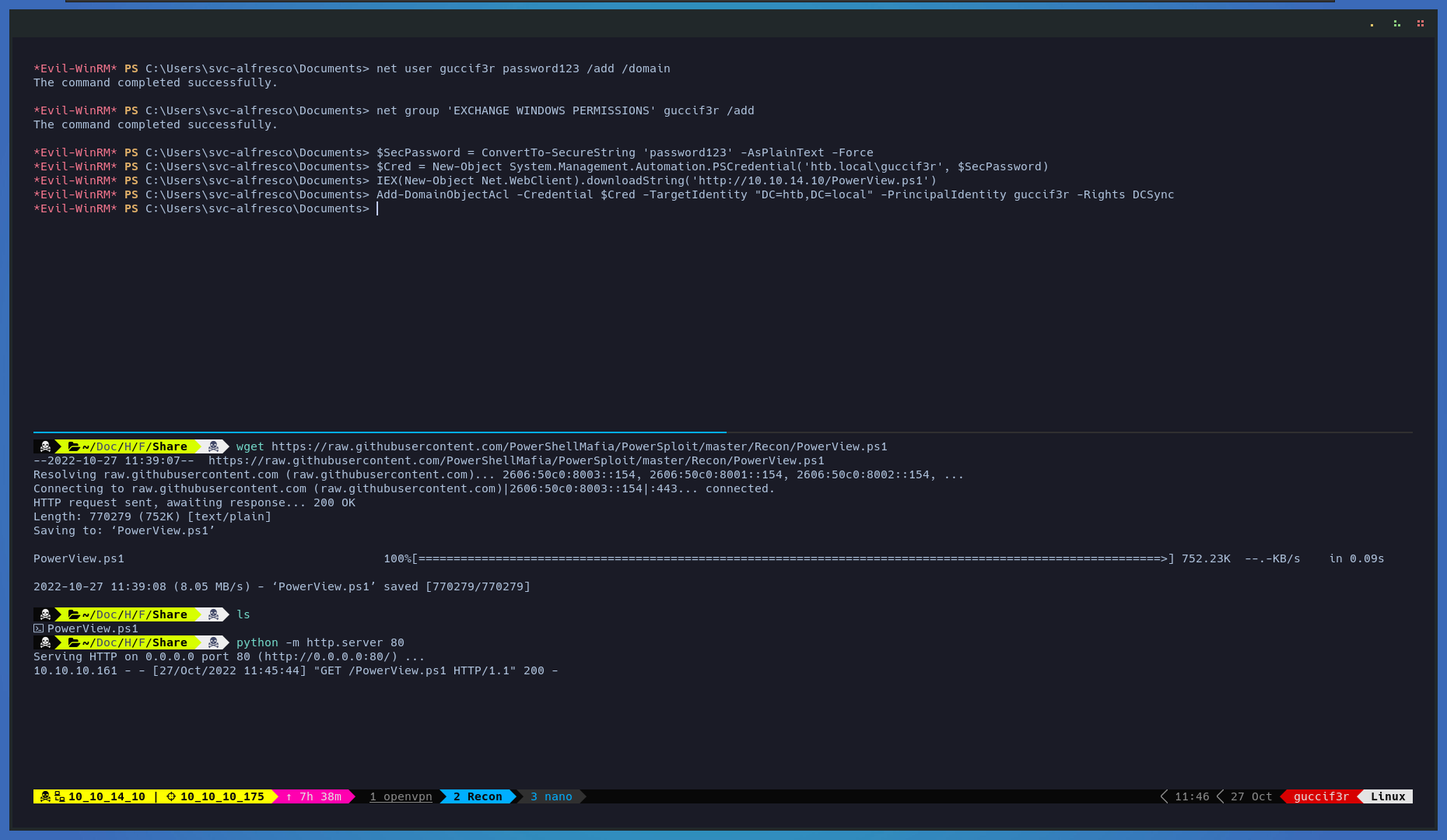The image size is (1447, 840).
Task: Click the Linux label in status bar
Action: click(1388, 796)
